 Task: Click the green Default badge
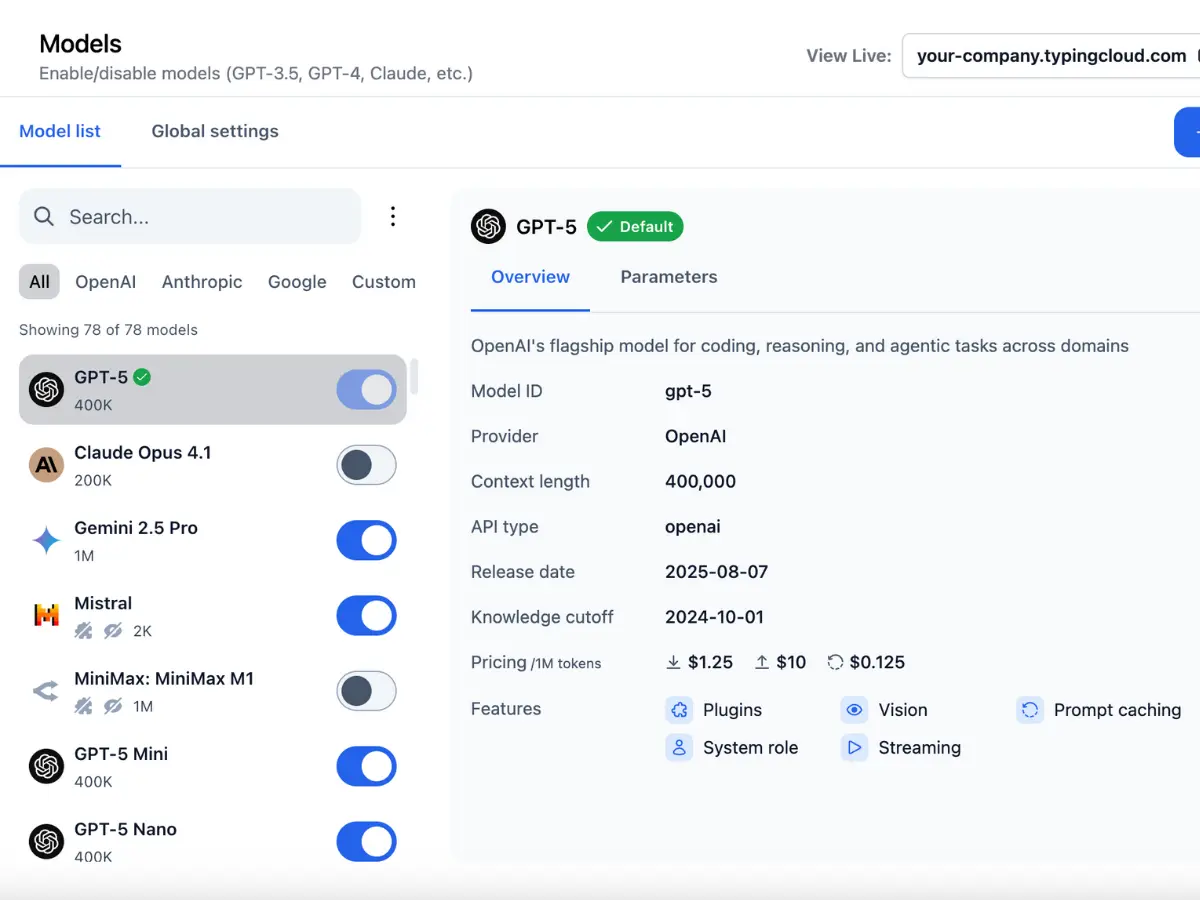coord(635,227)
